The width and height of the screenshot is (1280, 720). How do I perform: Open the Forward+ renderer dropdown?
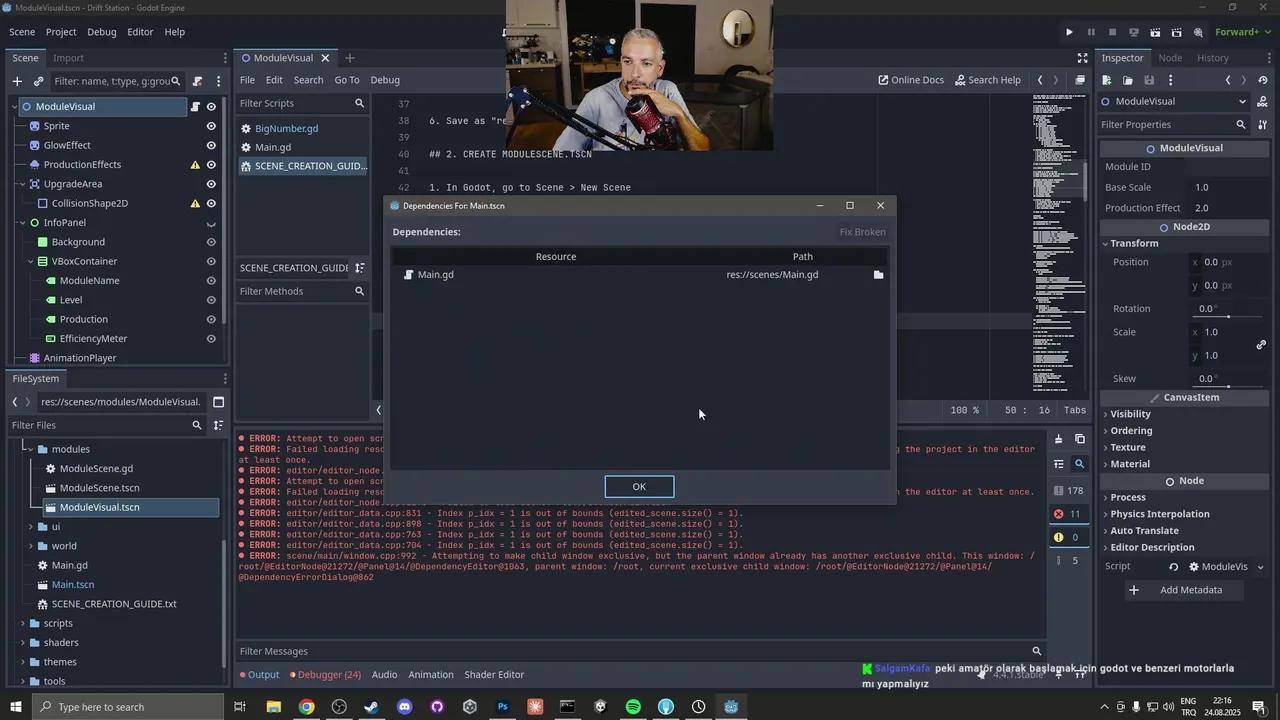pyautogui.click(x=1242, y=32)
